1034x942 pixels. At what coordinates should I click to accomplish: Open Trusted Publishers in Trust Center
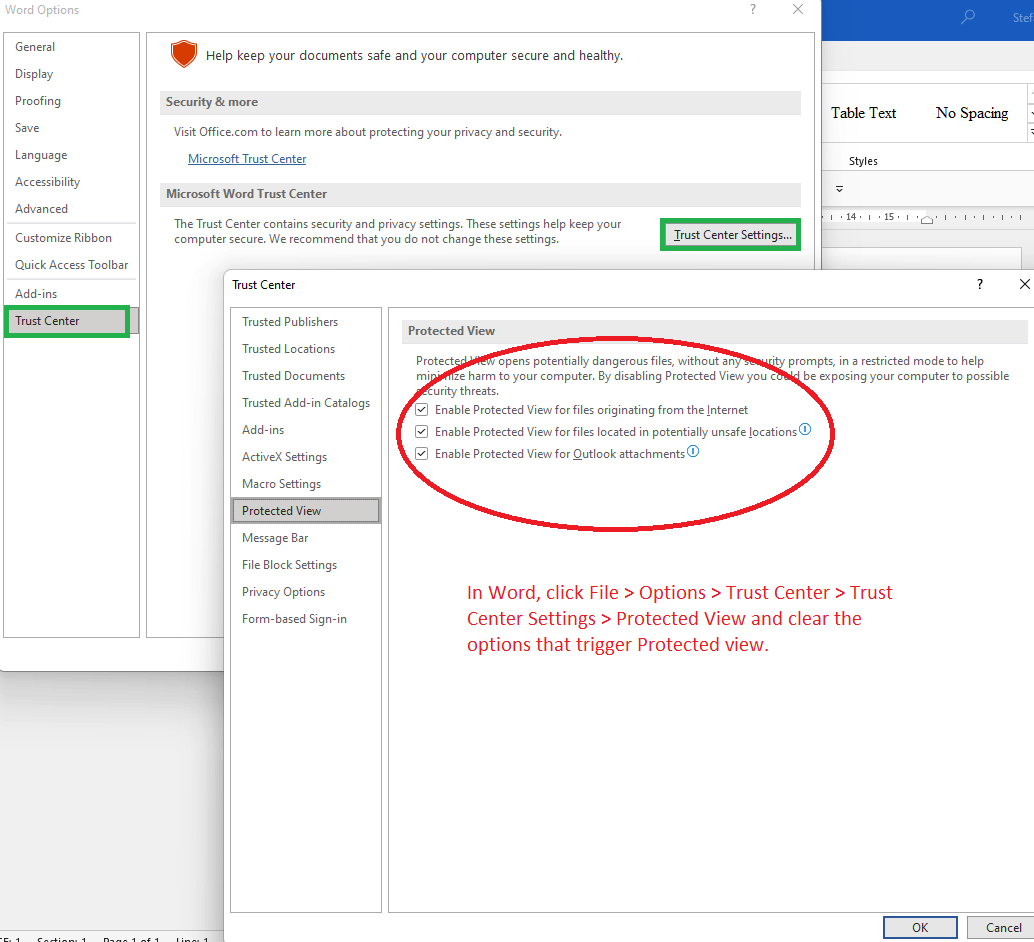305,322
